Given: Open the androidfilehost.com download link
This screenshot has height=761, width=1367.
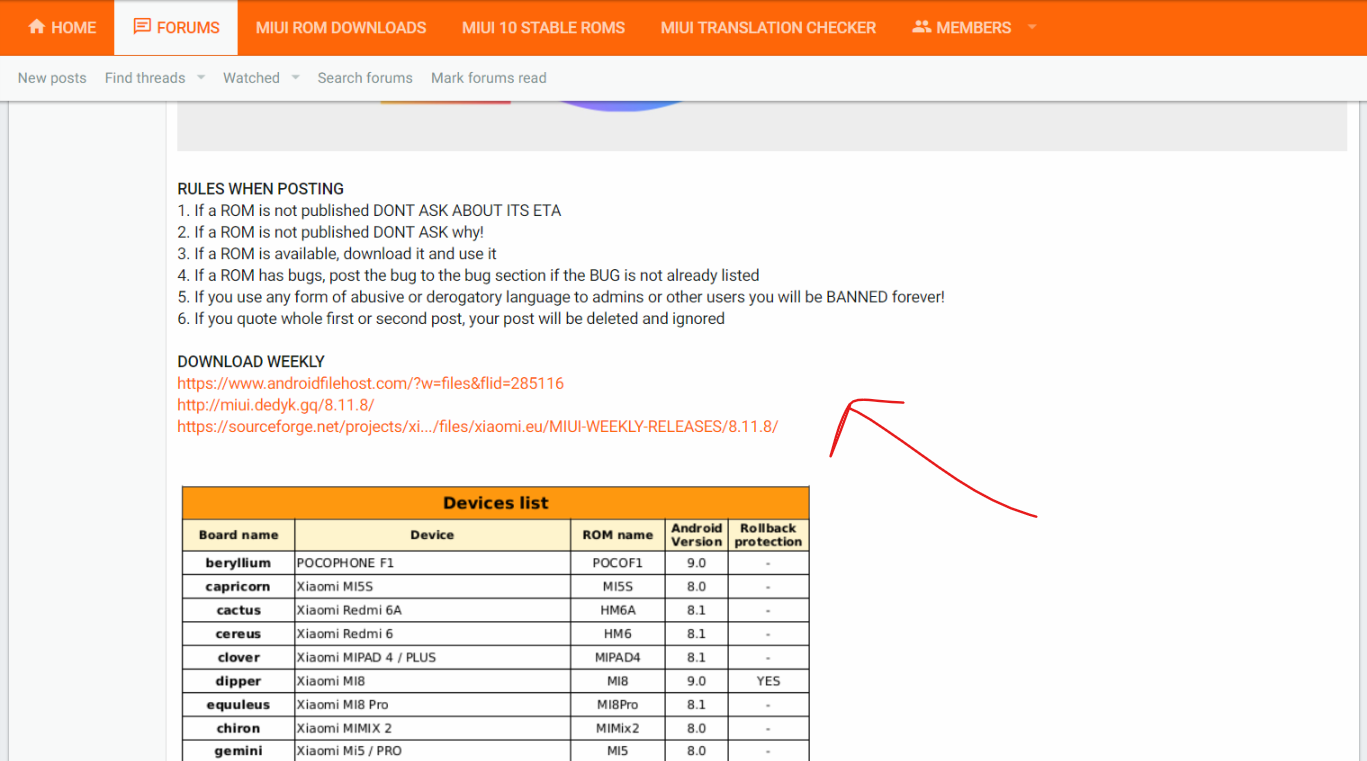Looking at the screenshot, I should [x=371, y=383].
